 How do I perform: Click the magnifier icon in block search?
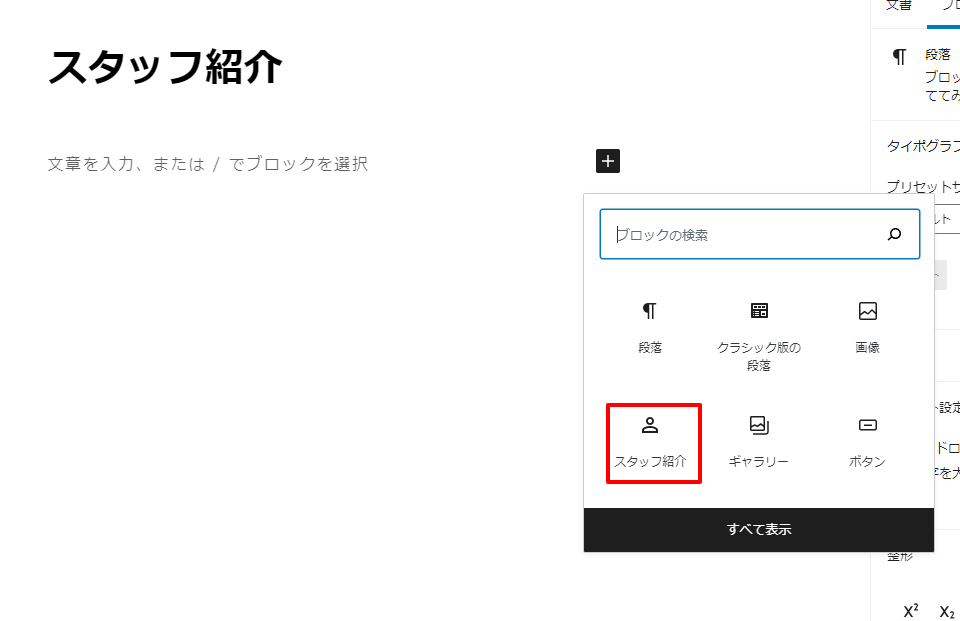click(x=894, y=235)
